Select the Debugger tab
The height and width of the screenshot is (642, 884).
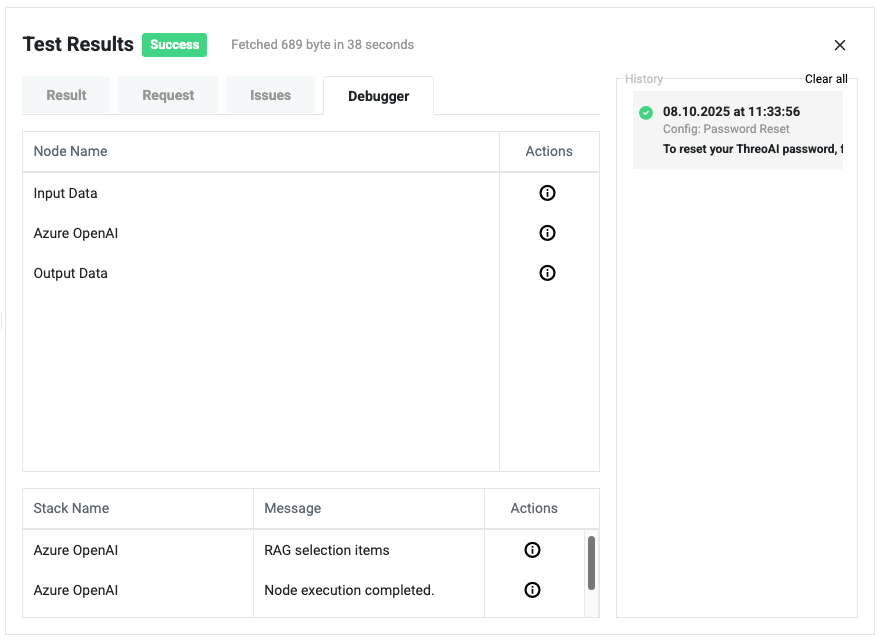[378, 96]
